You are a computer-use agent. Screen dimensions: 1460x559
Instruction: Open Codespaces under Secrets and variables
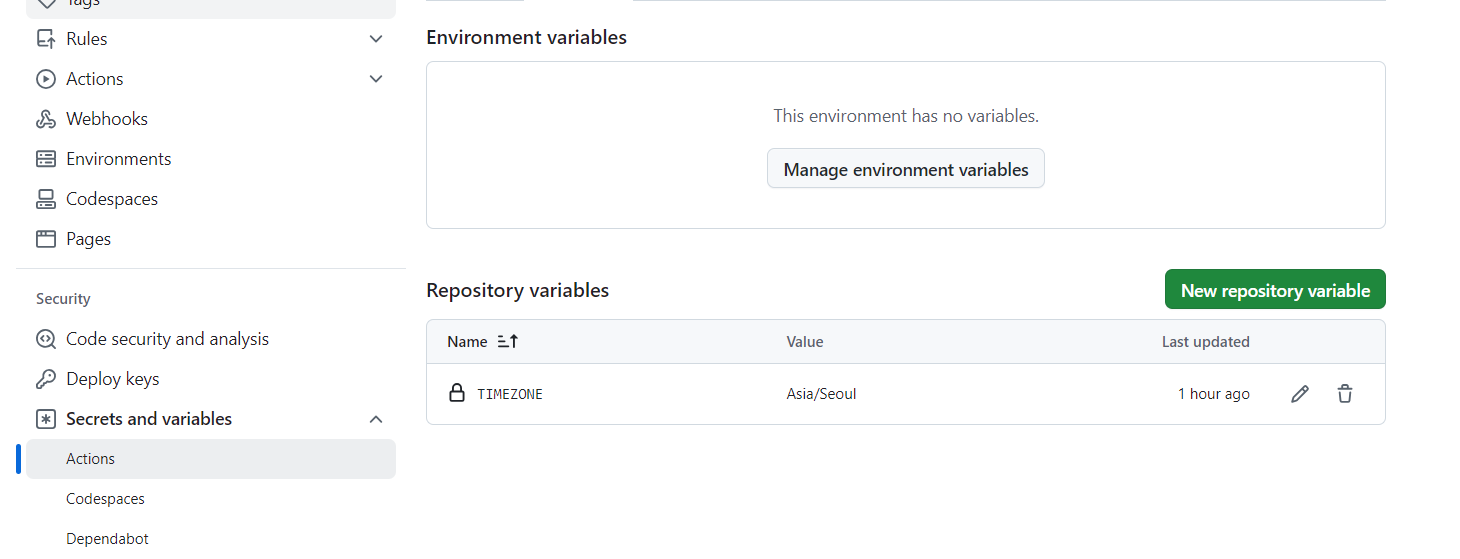coord(105,499)
